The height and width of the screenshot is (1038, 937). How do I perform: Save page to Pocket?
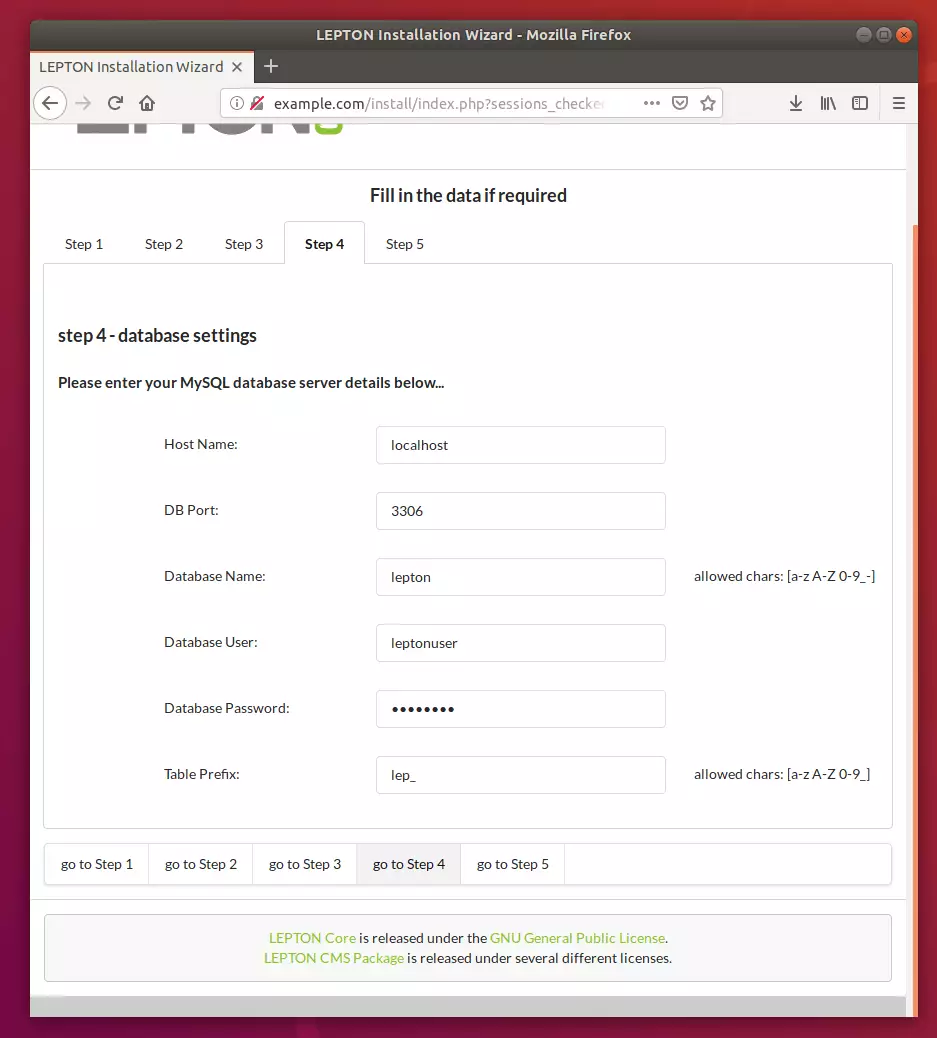click(680, 103)
